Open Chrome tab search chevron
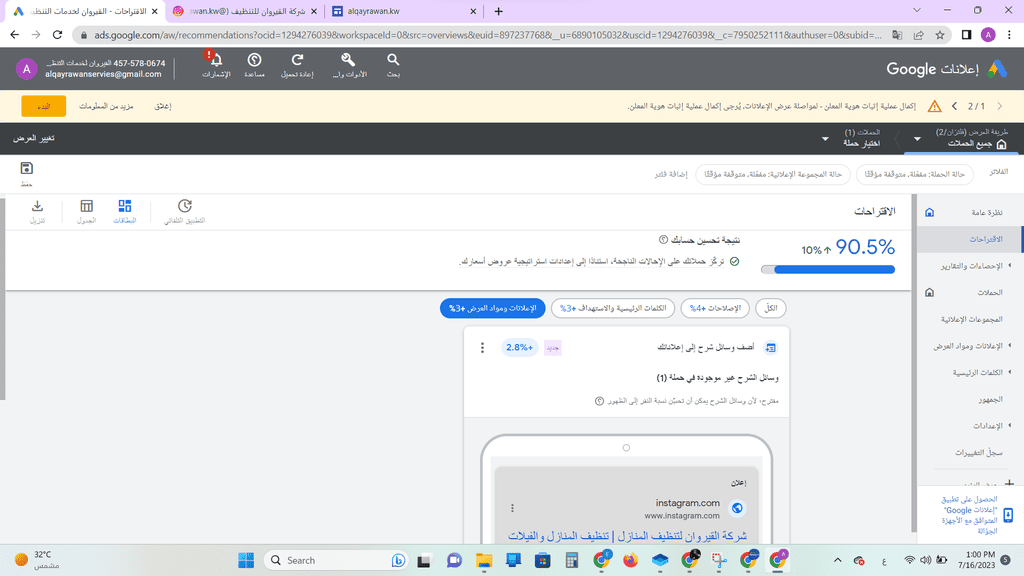The height and width of the screenshot is (576, 1024). 917,10
